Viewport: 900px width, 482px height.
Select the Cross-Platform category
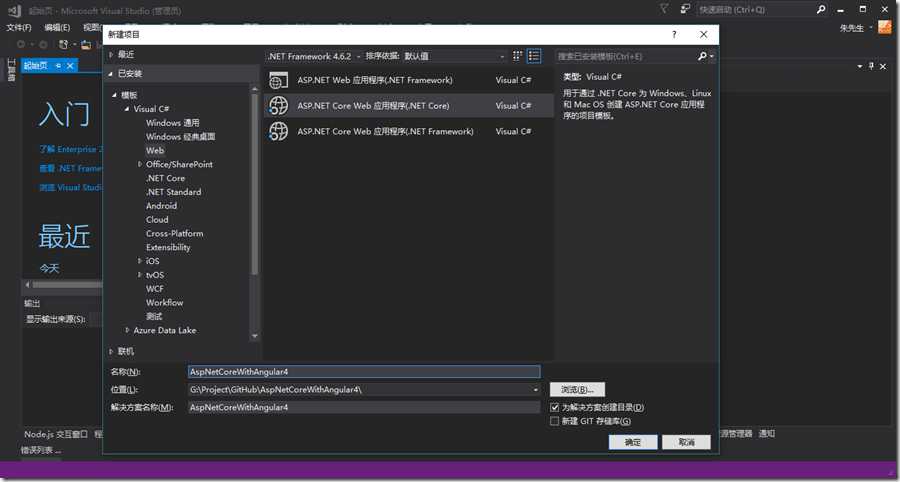(174, 234)
